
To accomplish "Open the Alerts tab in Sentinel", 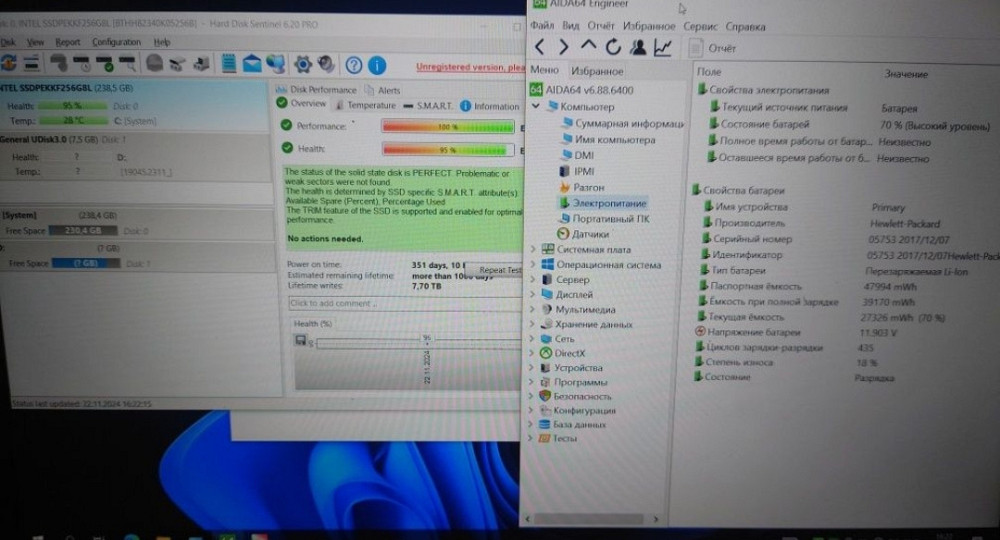I will click(x=383, y=91).
